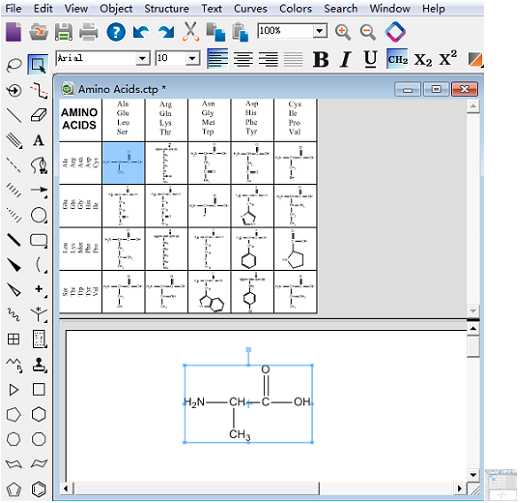Select the Marquee selection tool

click(38, 64)
